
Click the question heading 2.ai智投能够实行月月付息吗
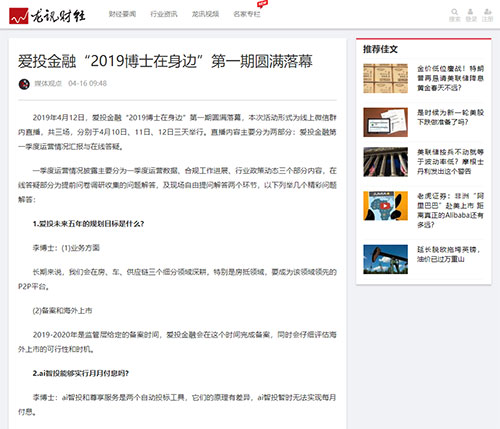click(80, 373)
